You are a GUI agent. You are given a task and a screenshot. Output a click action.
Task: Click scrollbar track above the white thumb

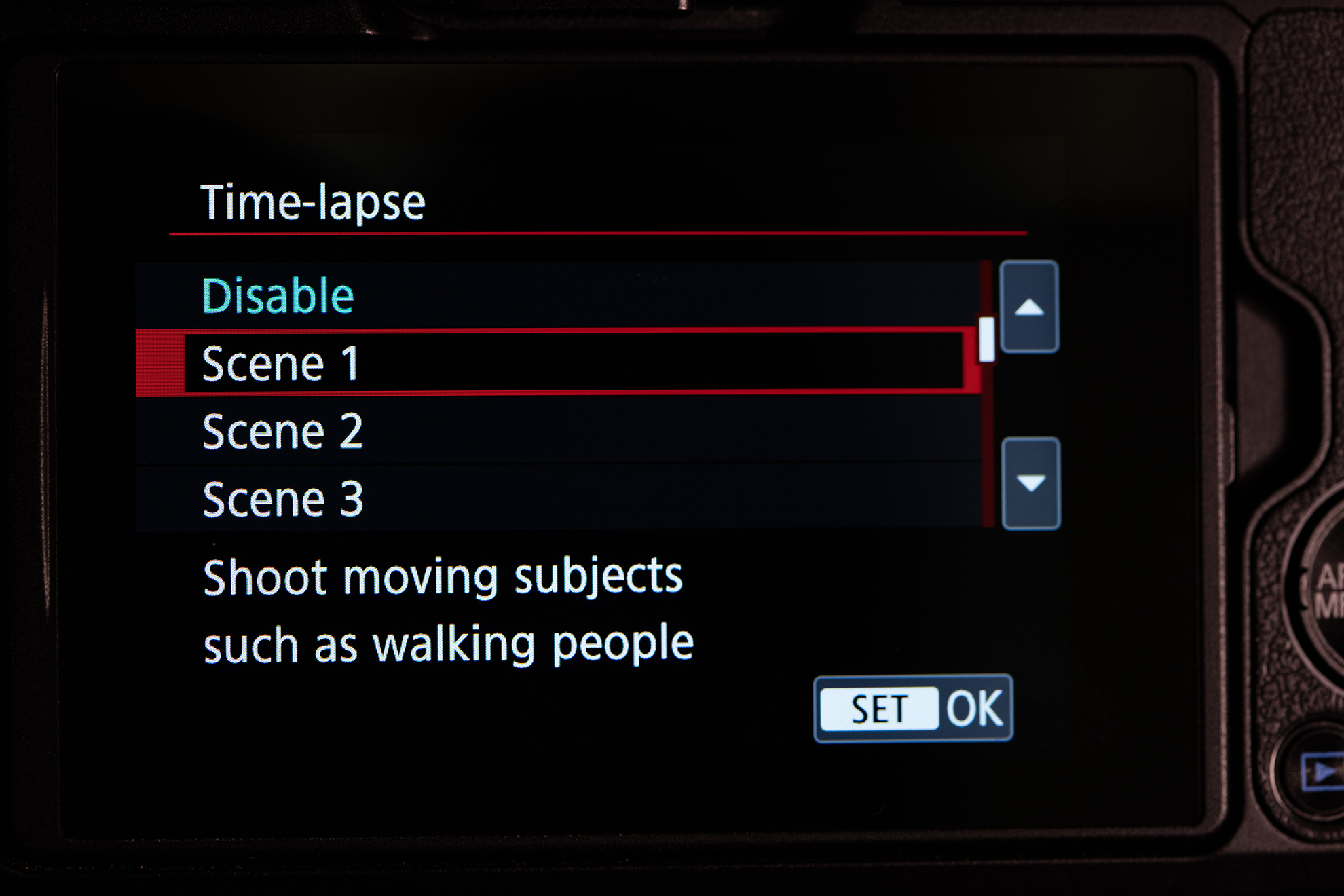point(987,288)
